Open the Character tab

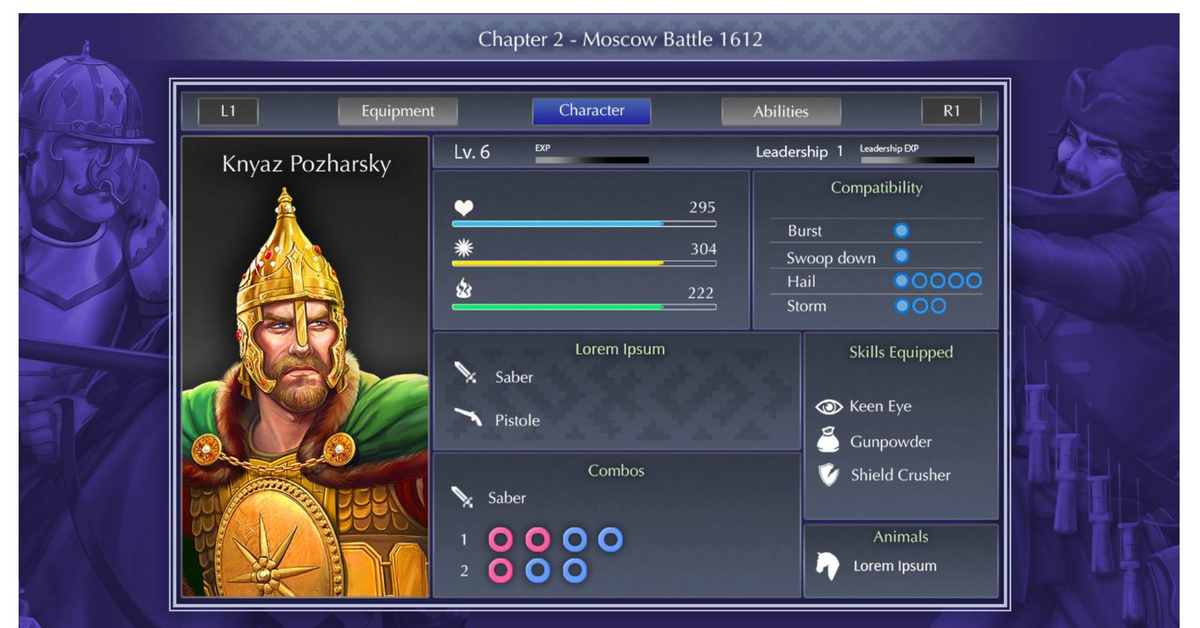click(591, 111)
